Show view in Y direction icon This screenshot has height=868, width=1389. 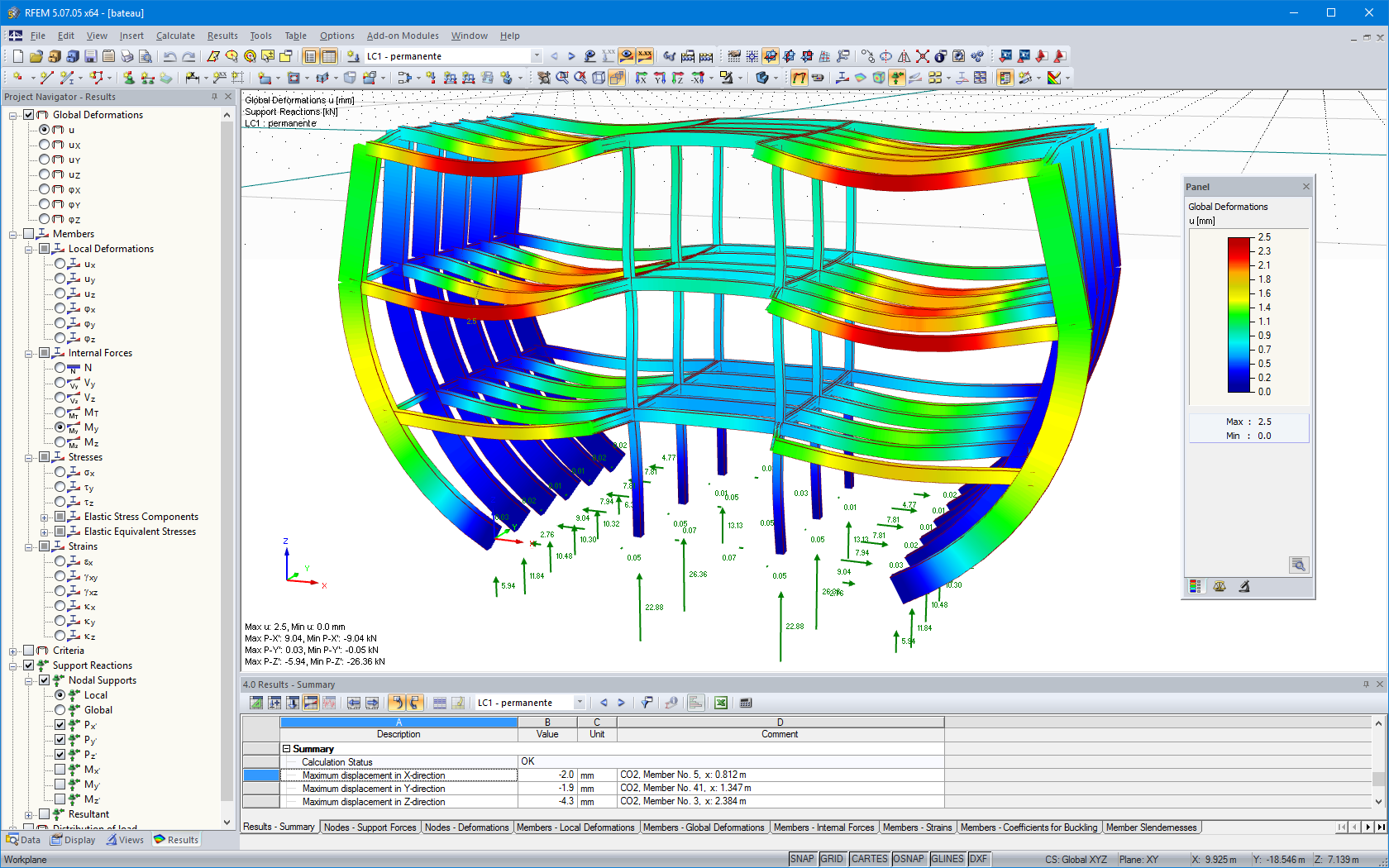(x=660, y=78)
